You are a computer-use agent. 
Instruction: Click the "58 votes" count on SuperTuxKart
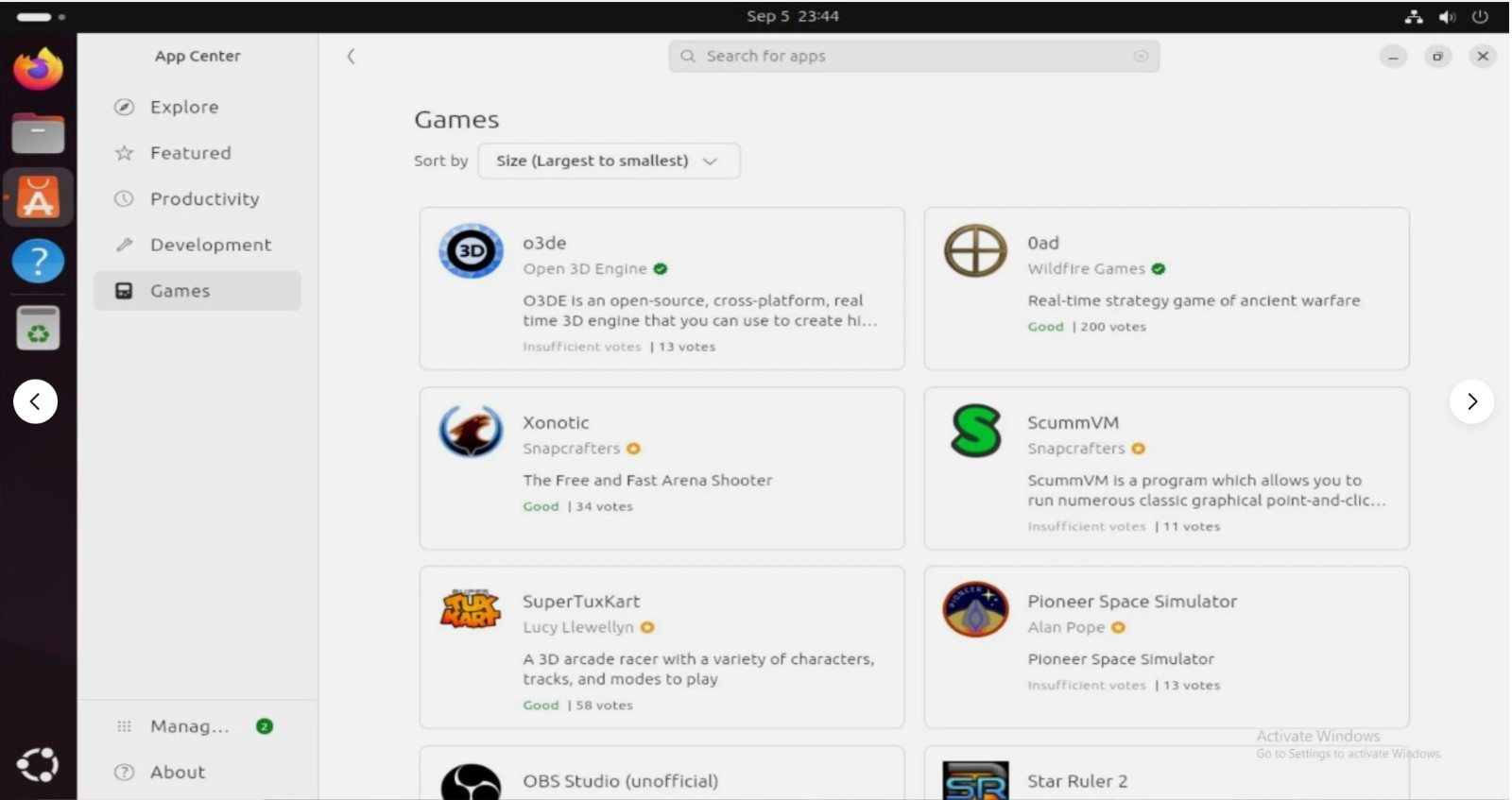click(604, 706)
